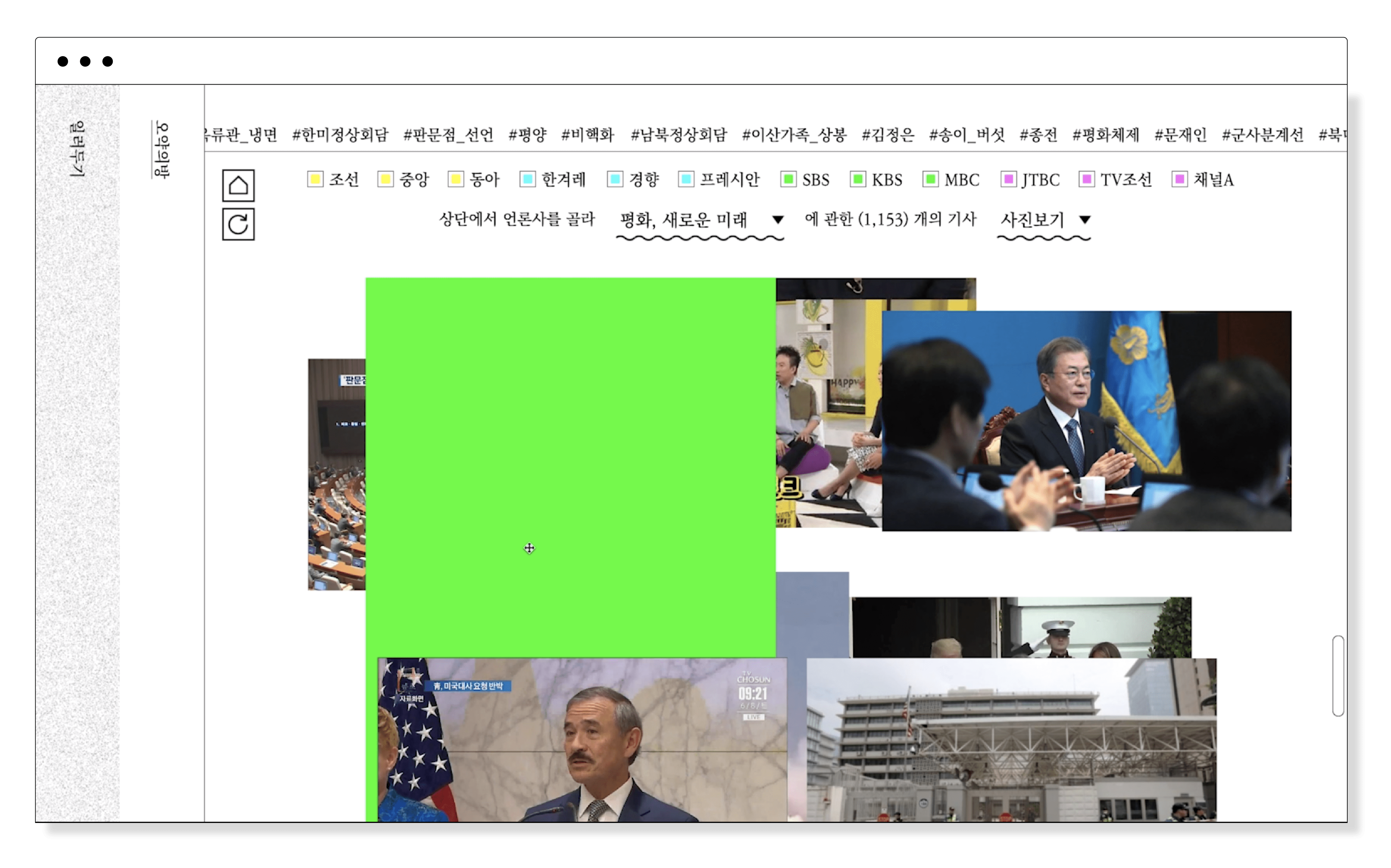Toggle the 채널A checkbox
The image size is (1391, 868).
point(1179,179)
